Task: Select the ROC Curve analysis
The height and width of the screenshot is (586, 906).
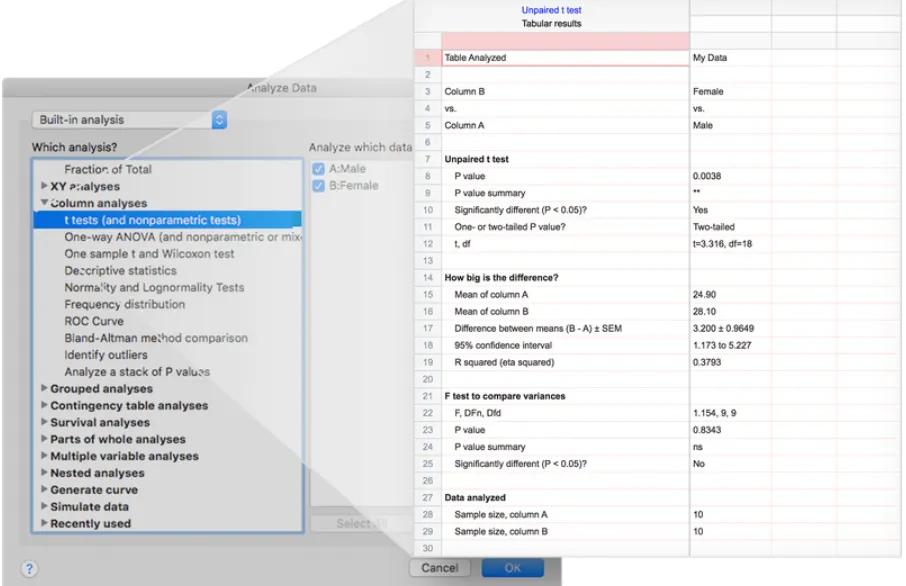Action: click(x=94, y=321)
